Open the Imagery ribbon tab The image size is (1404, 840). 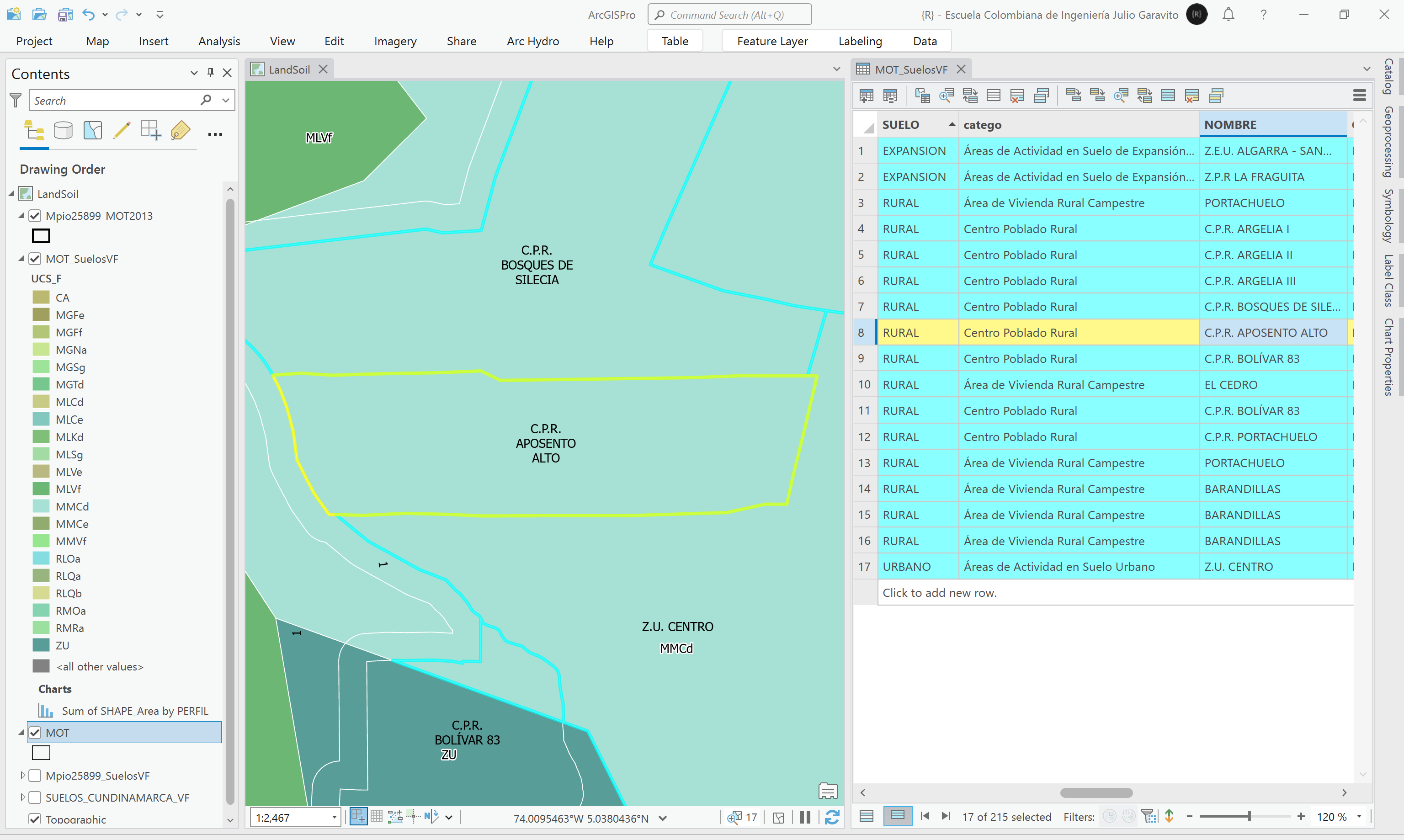[395, 41]
